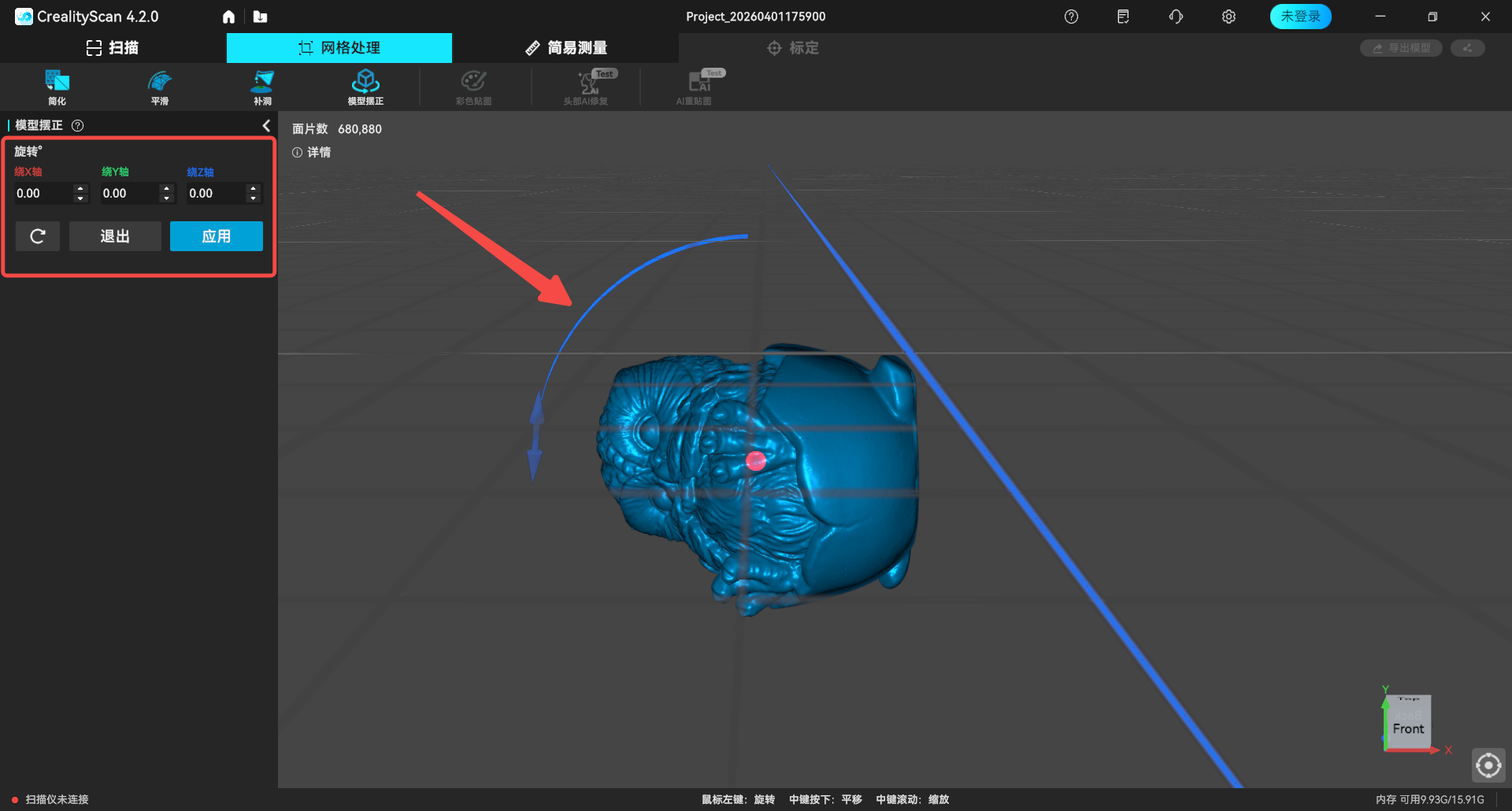Collapse the 模型摆正 side panel
Image resolution: width=1512 pixels, height=811 pixels.
coord(266,125)
